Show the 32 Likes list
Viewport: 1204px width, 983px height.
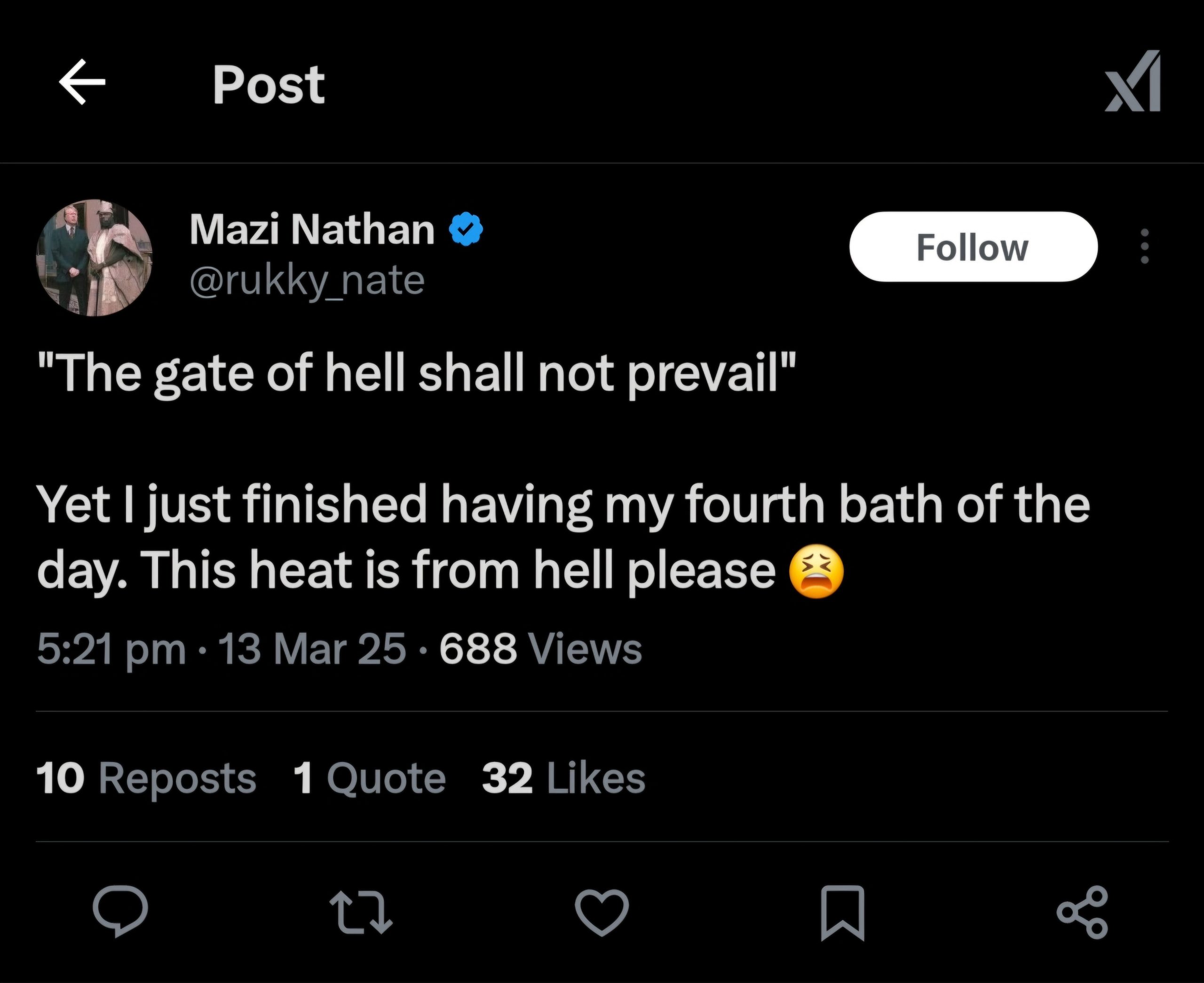click(564, 778)
